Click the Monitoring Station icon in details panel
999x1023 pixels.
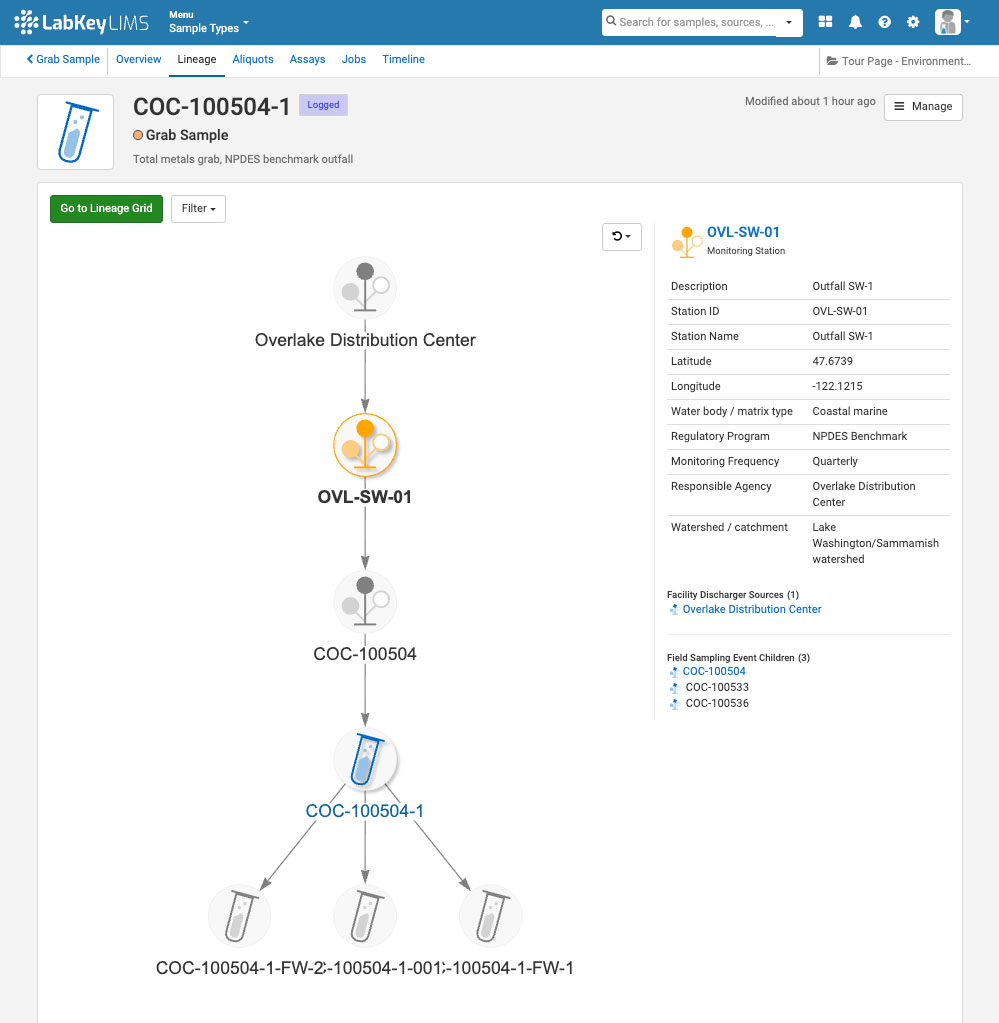686,242
